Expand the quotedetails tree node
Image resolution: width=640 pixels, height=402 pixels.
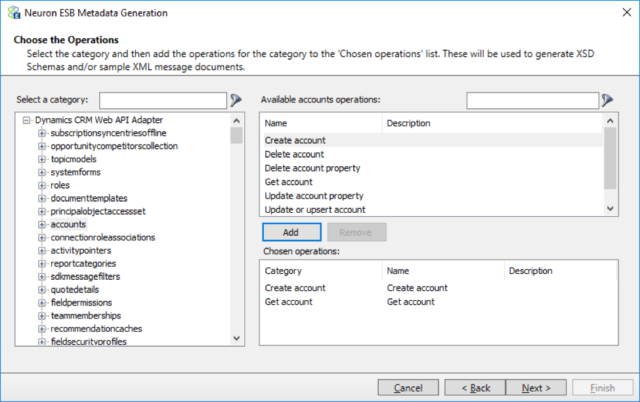tap(42, 290)
